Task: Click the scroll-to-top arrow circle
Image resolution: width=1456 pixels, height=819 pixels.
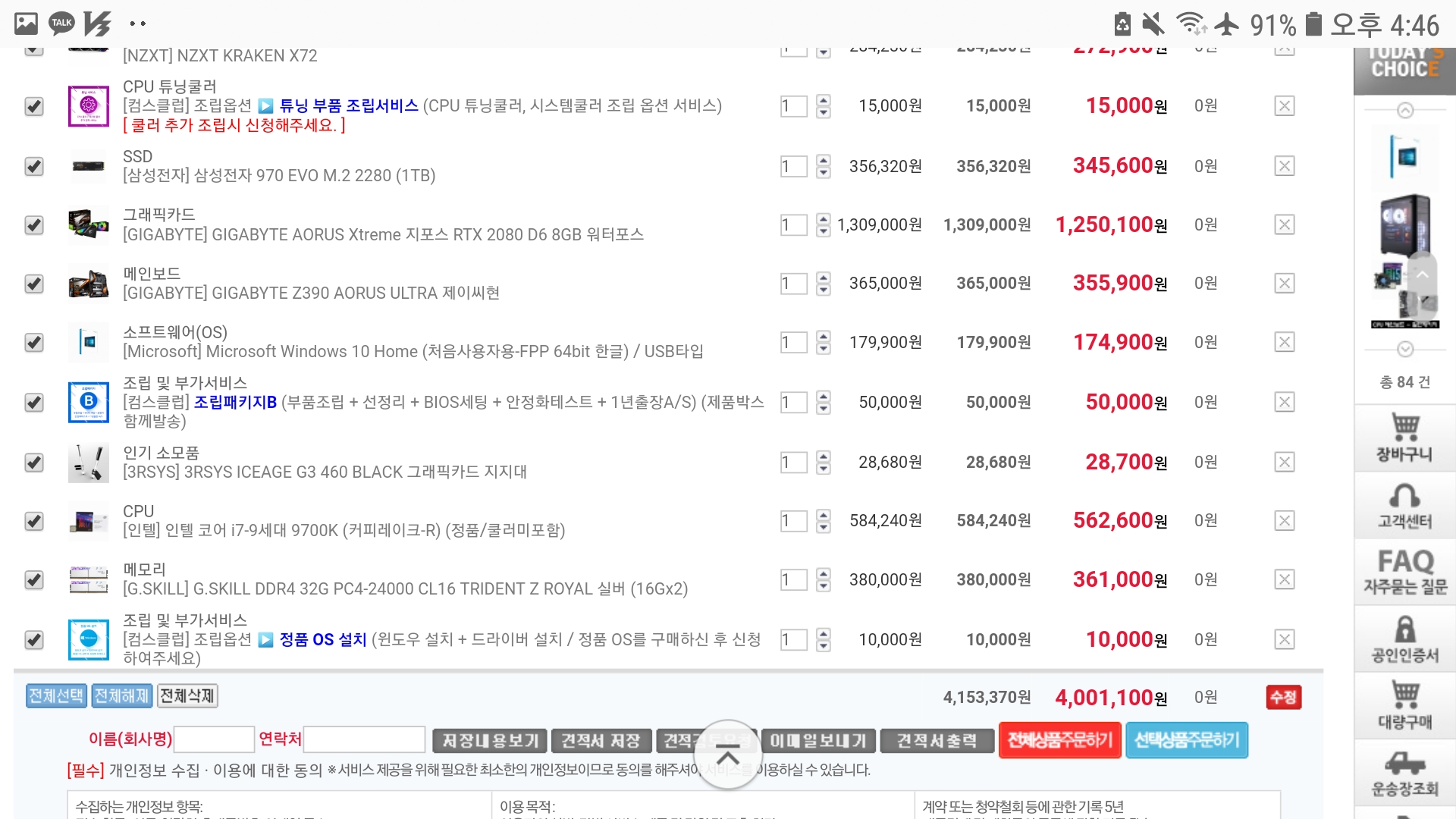Action: click(727, 755)
